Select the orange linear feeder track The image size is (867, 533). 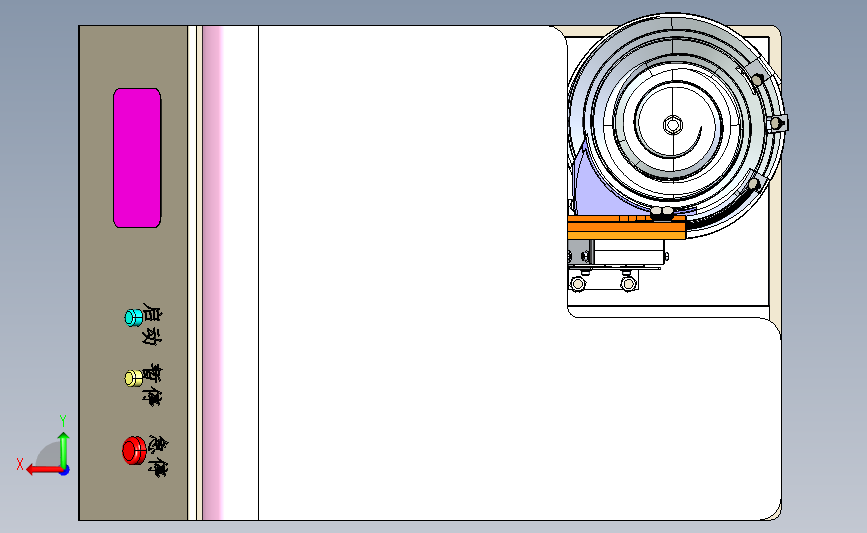(626, 227)
